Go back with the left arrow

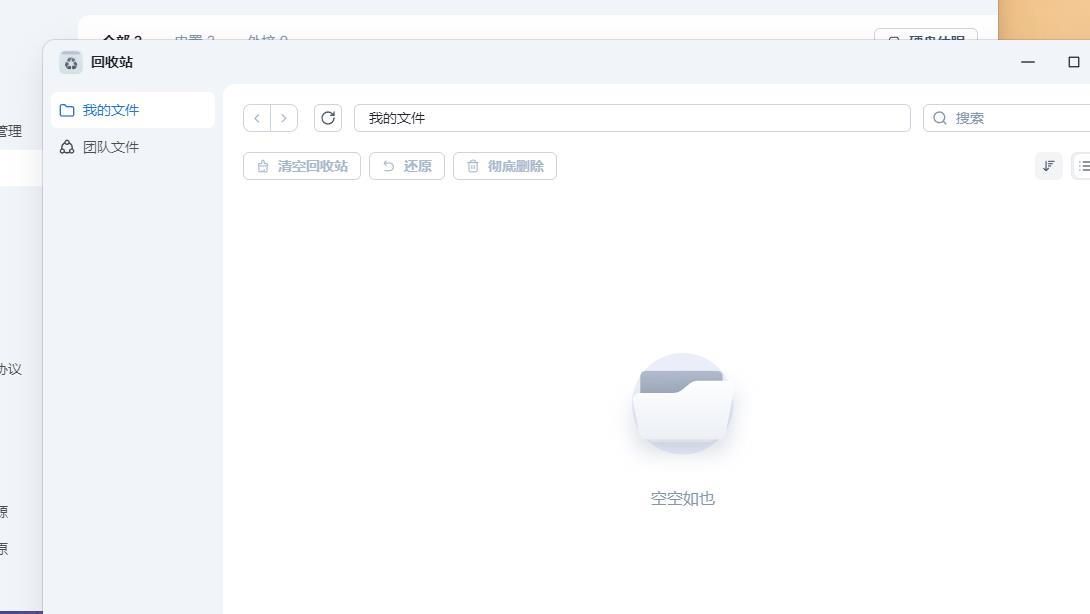coord(257,118)
